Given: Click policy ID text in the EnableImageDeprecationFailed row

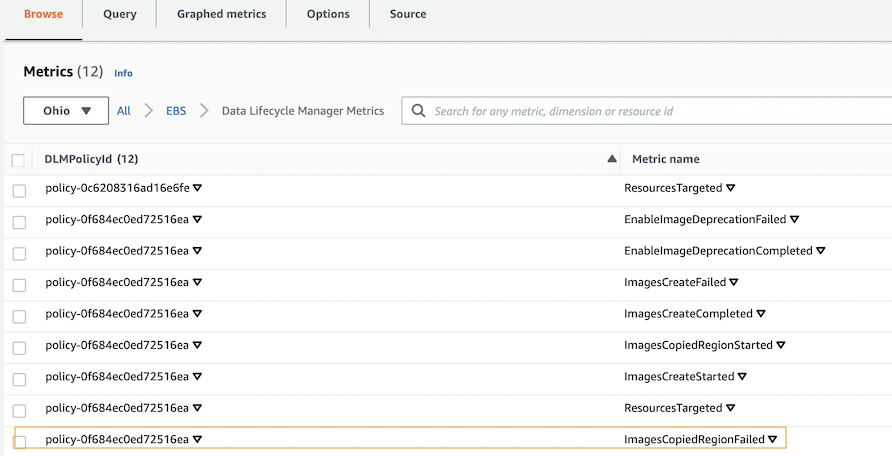Looking at the screenshot, I should (x=117, y=219).
